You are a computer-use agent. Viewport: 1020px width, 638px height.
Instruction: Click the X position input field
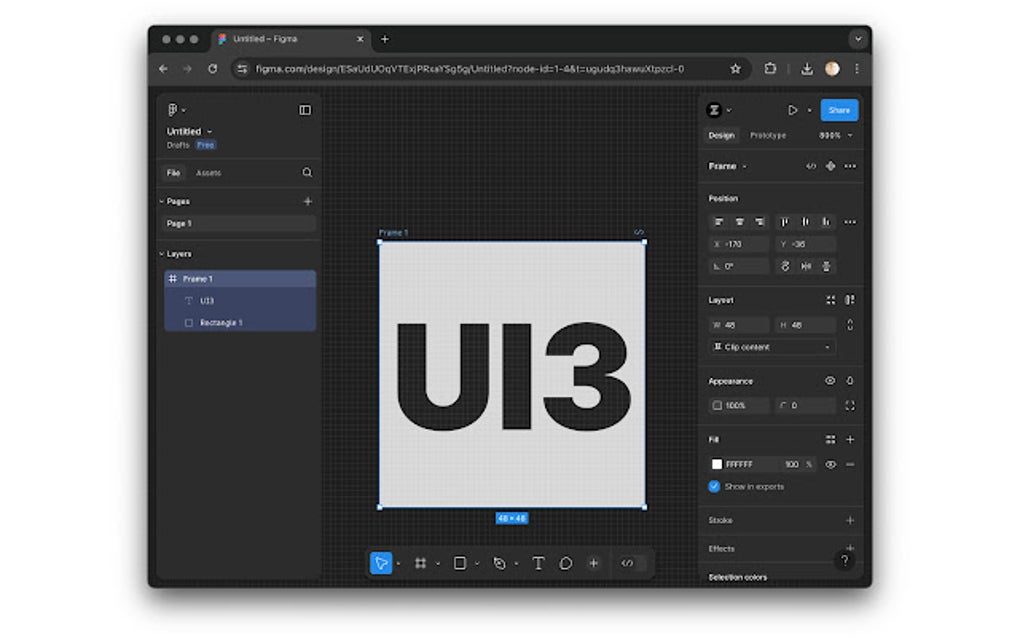pos(740,243)
